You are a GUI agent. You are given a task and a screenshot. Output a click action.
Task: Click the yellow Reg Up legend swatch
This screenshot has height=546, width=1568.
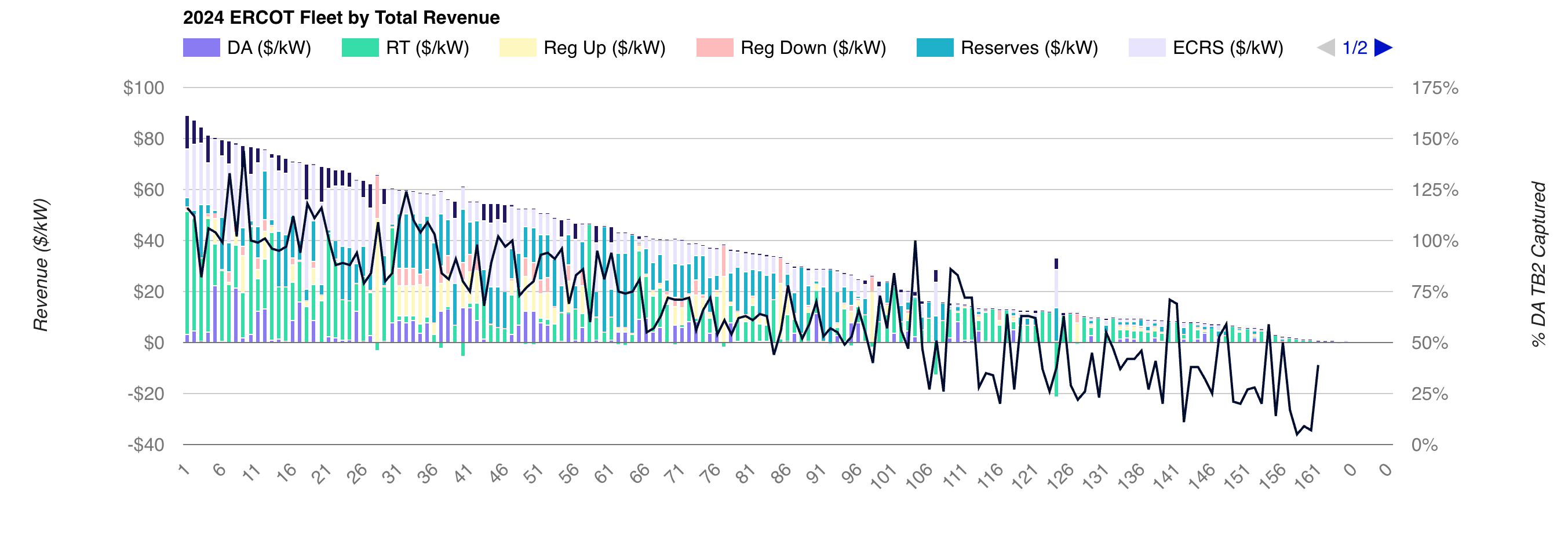click(517, 48)
